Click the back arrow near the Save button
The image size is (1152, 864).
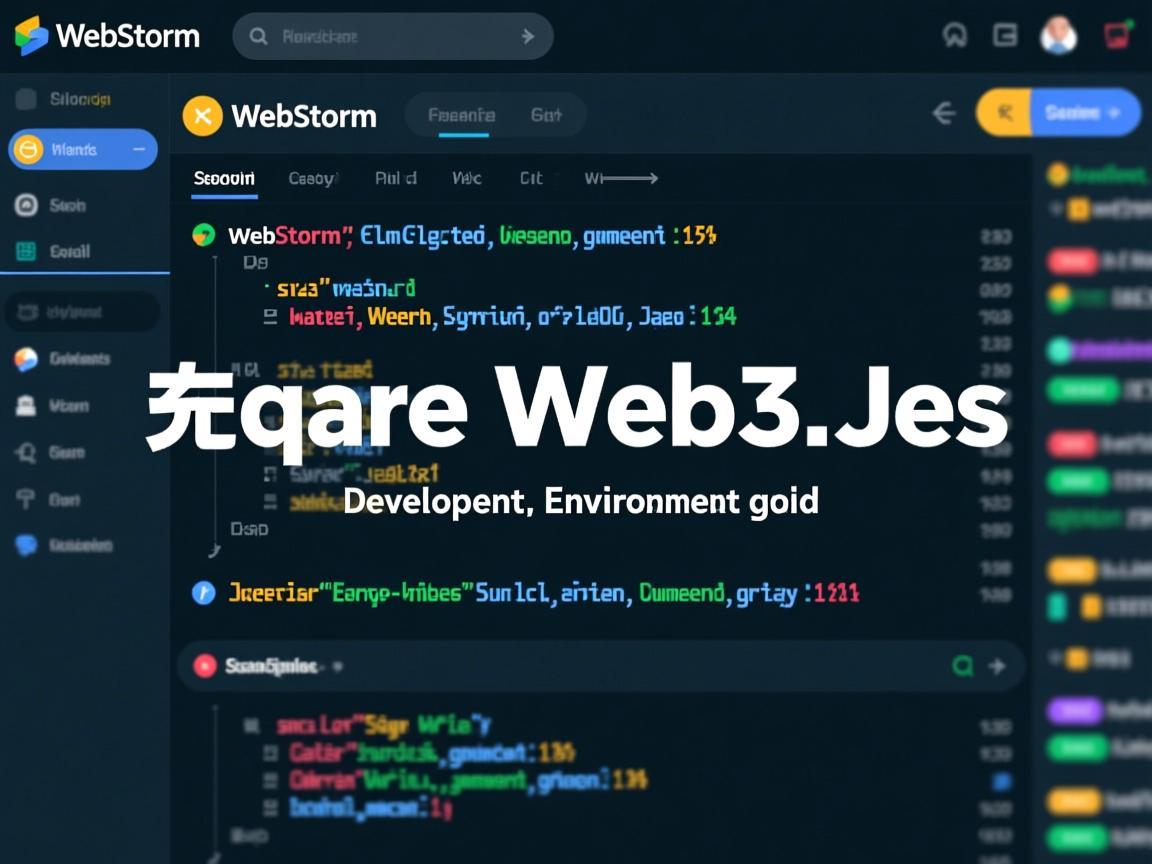(944, 113)
